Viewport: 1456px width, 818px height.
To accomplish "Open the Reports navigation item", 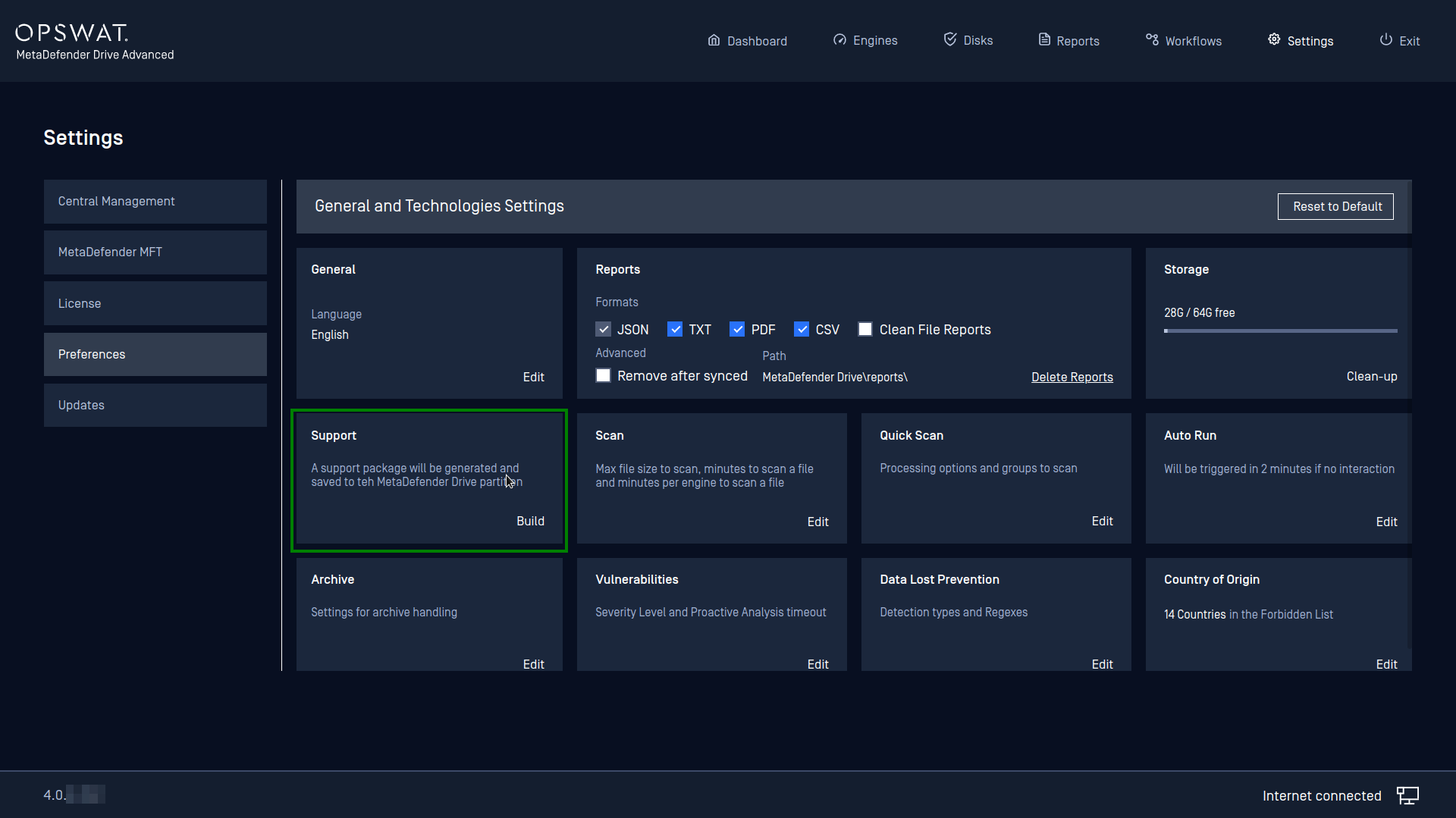I will pos(1068,41).
